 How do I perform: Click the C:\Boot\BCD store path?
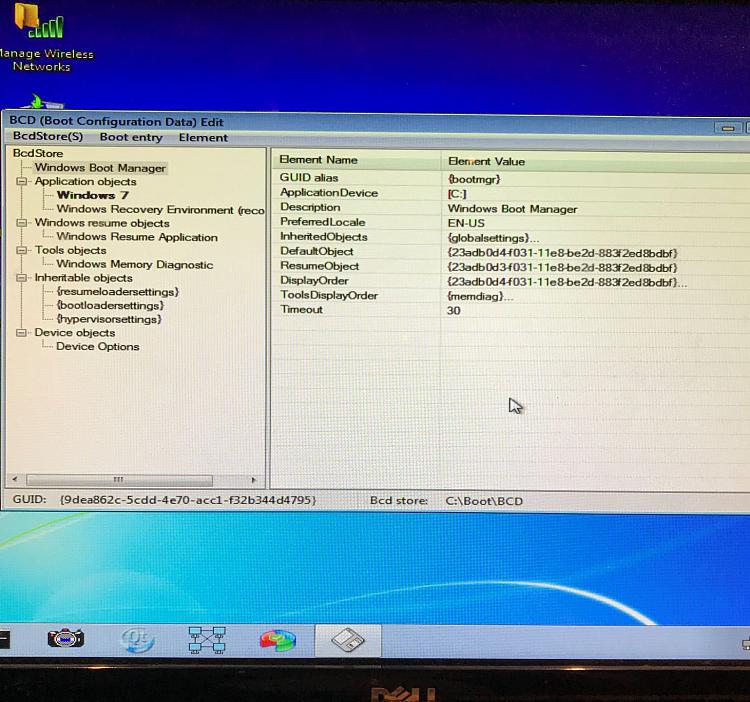point(484,501)
